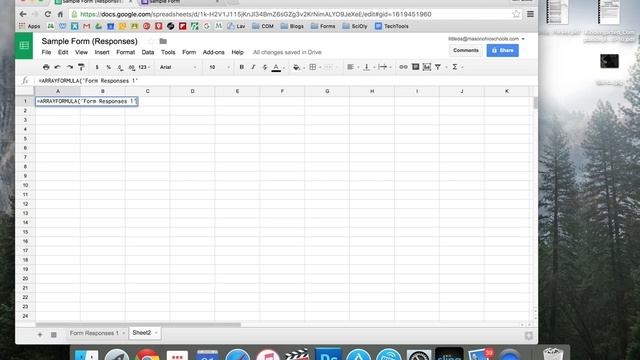
Task: Select row 10 header
Action: 25,185
